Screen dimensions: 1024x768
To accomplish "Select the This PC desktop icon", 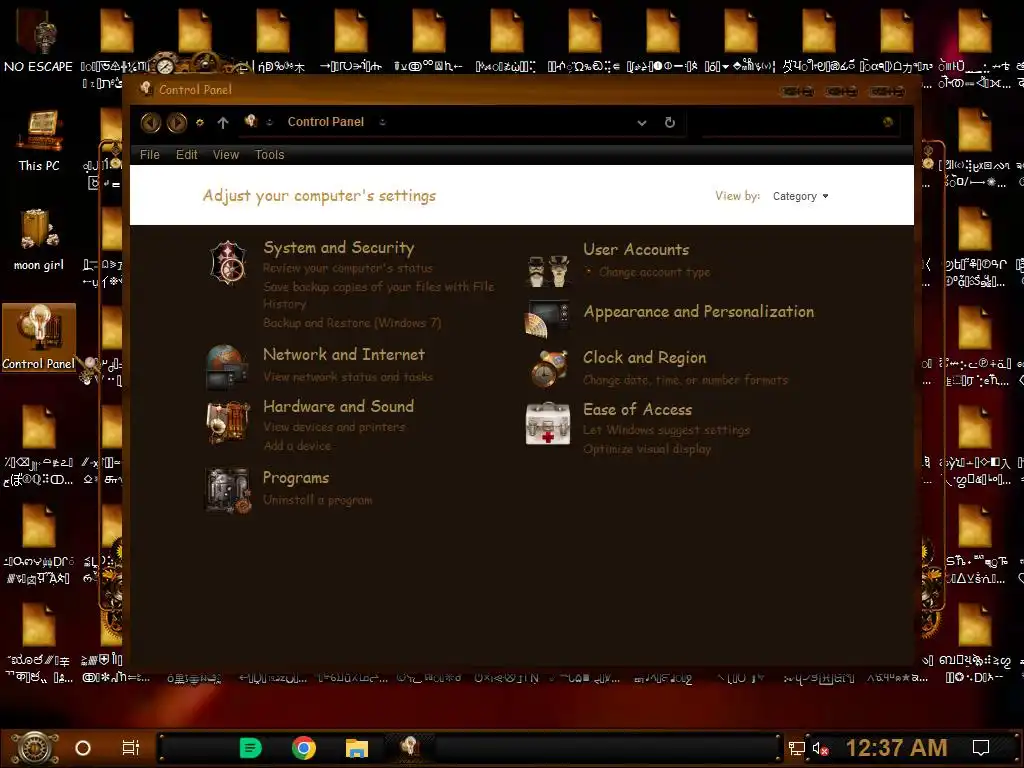I will (x=39, y=141).
